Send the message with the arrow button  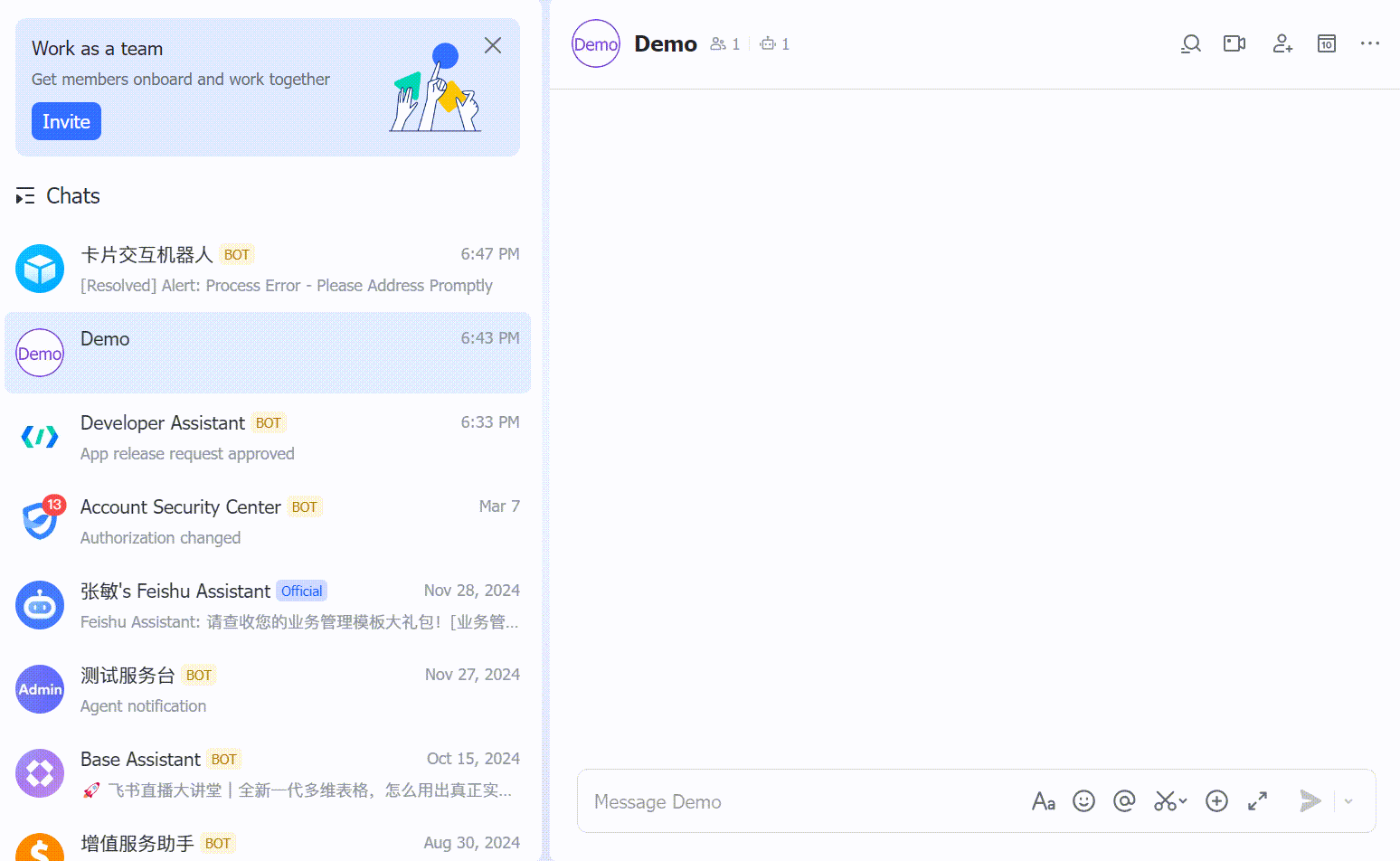pos(1310,800)
